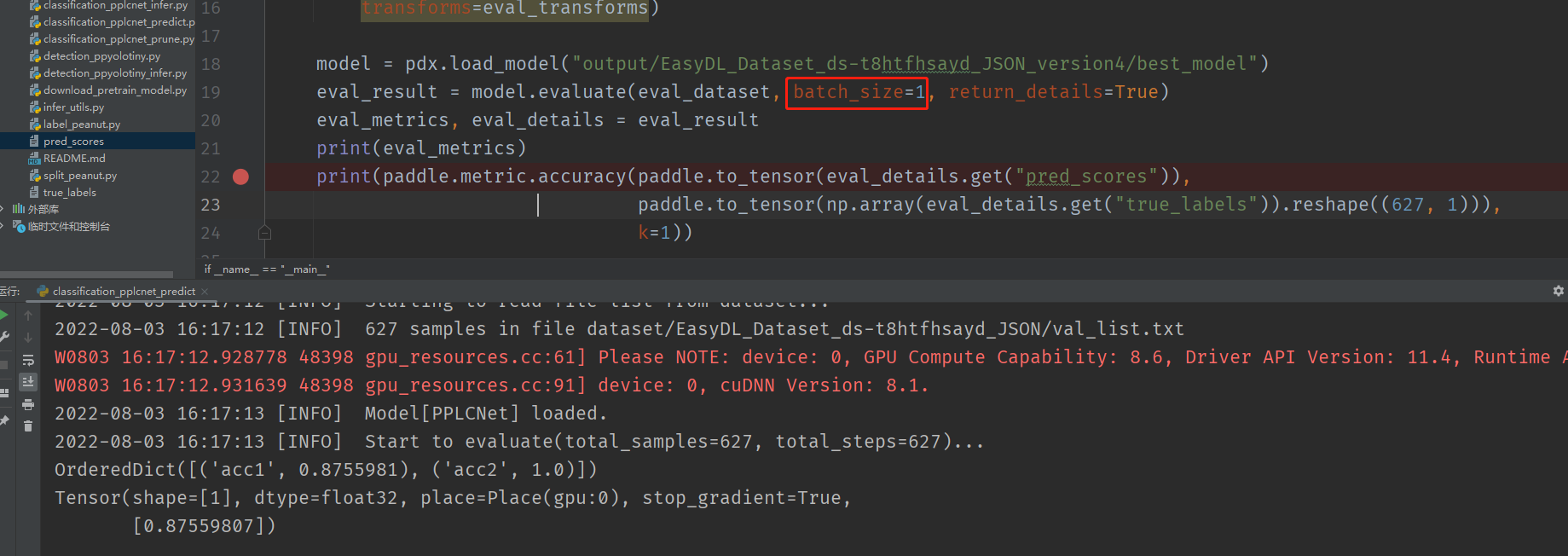Click the Start to evaluate log line
Image resolution: width=1568 pixels, height=556 pixels.
click(519, 442)
